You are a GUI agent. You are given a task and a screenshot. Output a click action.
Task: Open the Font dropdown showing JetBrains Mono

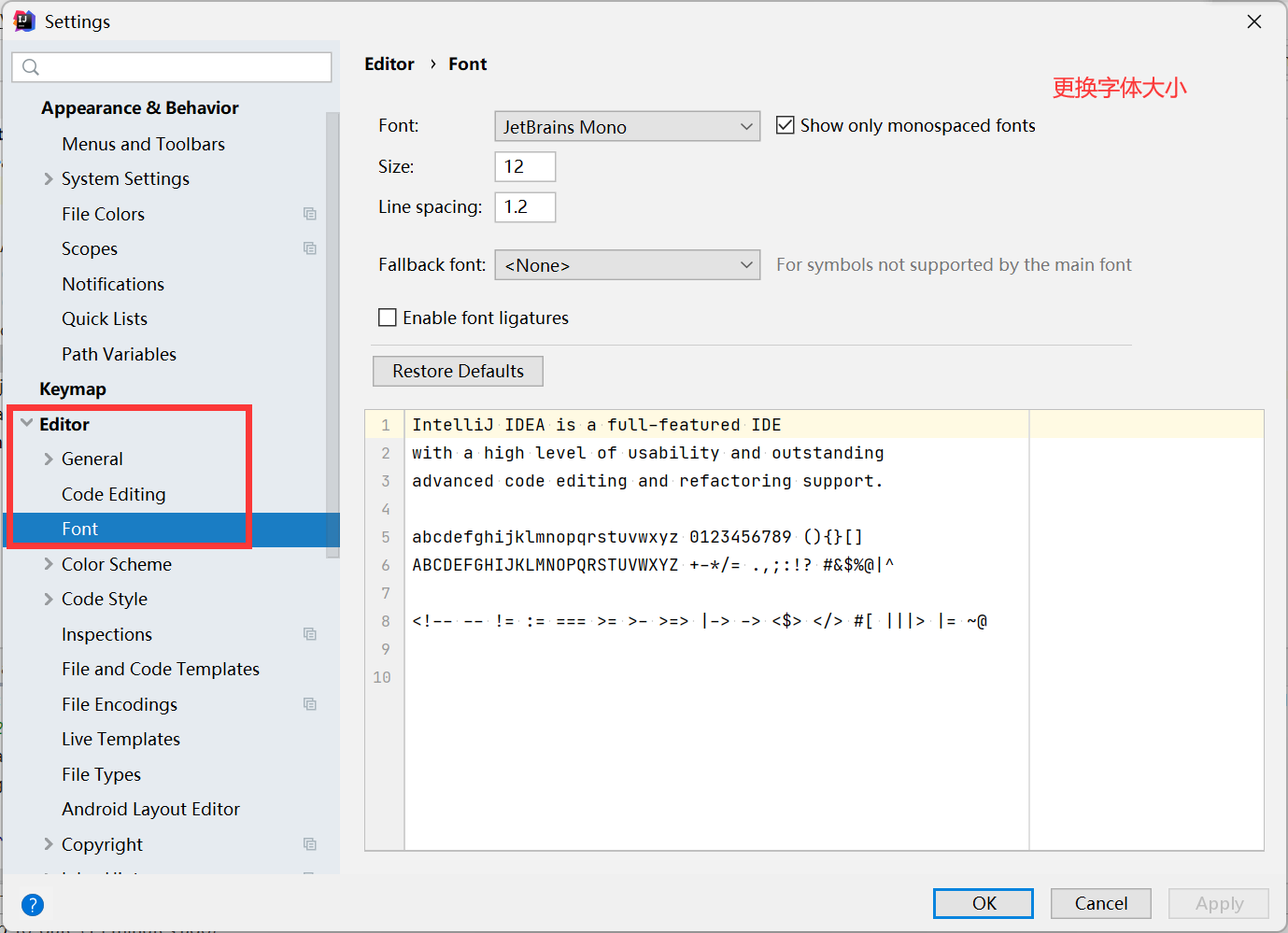point(628,126)
